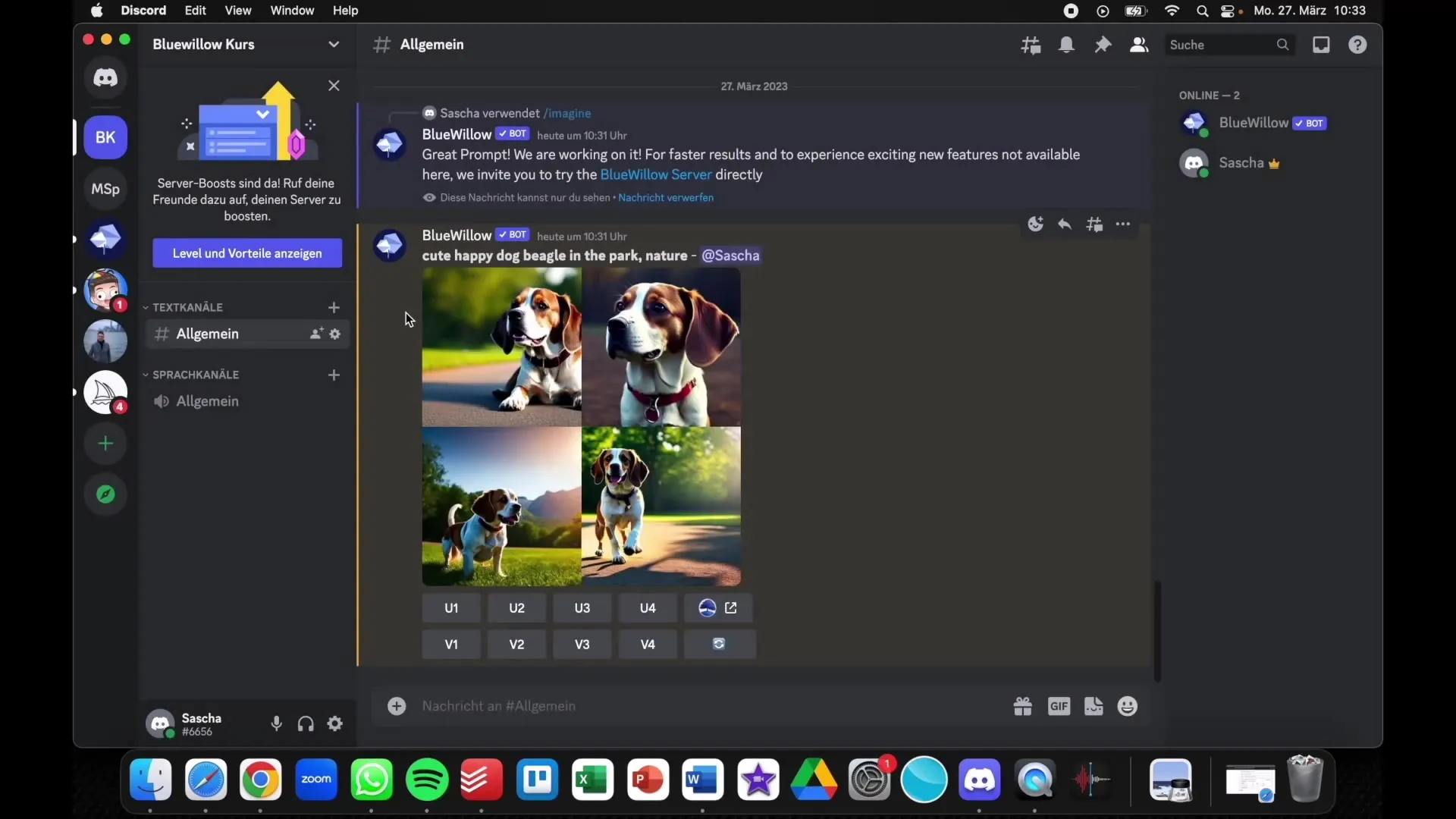Open the Window menu
Image resolution: width=1456 pixels, height=819 pixels.
click(x=292, y=11)
